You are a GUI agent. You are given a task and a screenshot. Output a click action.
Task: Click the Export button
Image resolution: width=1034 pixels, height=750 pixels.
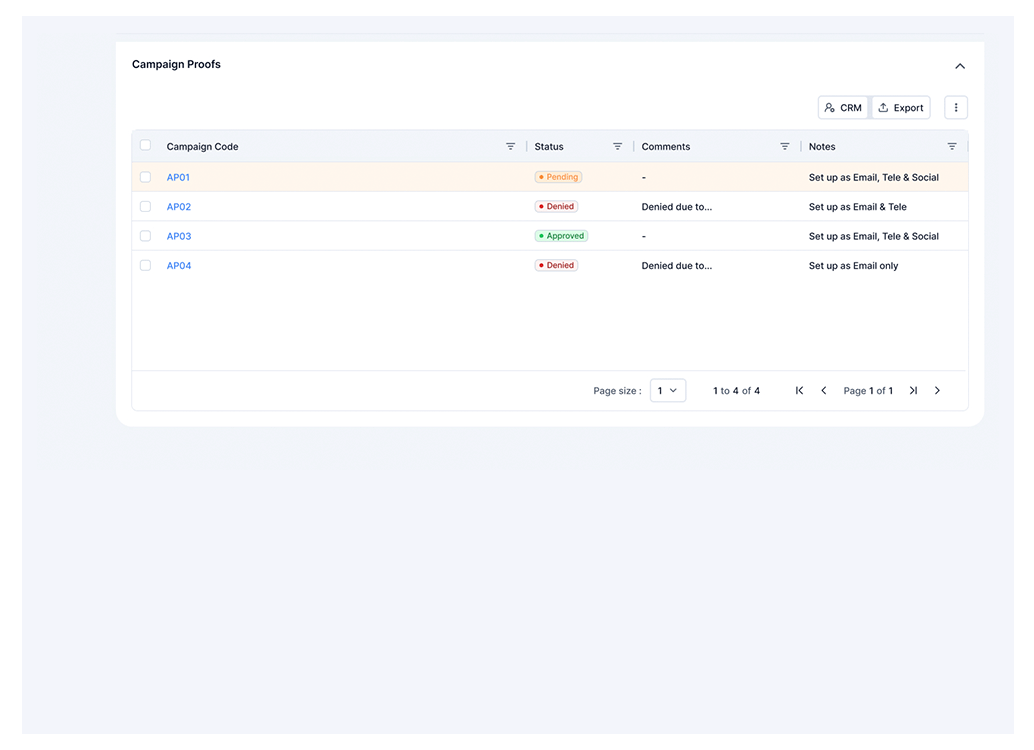901,108
